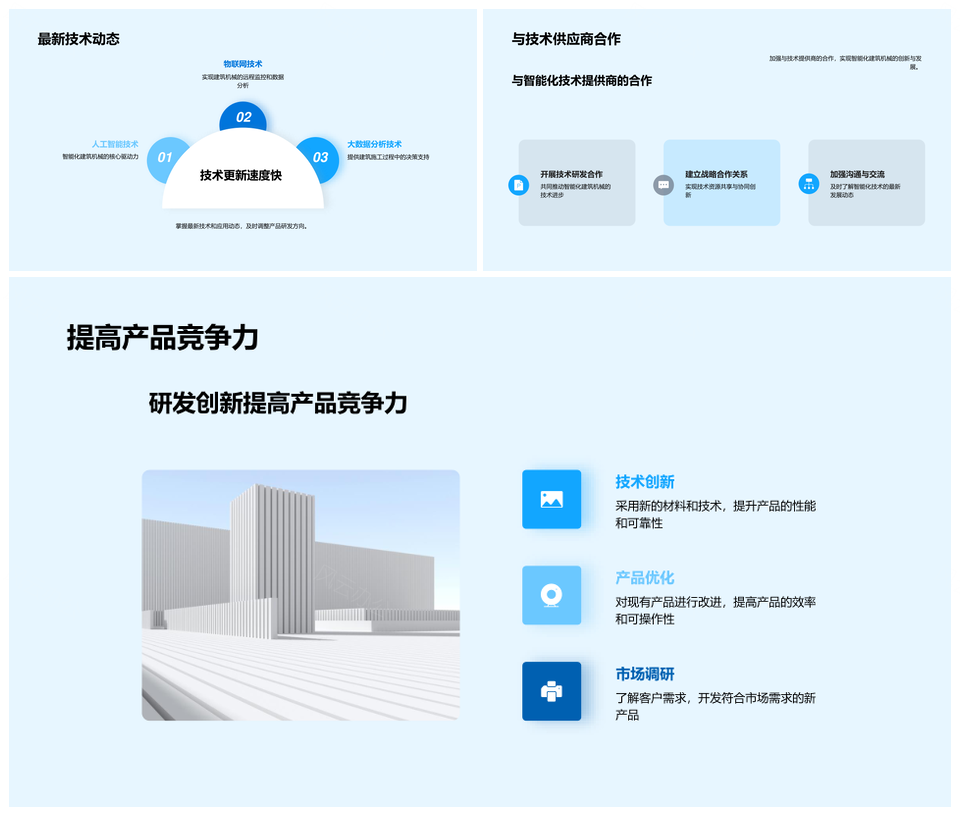The height and width of the screenshot is (816, 960).
Task: Select the org chart icon near 加强沟通与交流
Action: (x=809, y=184)
